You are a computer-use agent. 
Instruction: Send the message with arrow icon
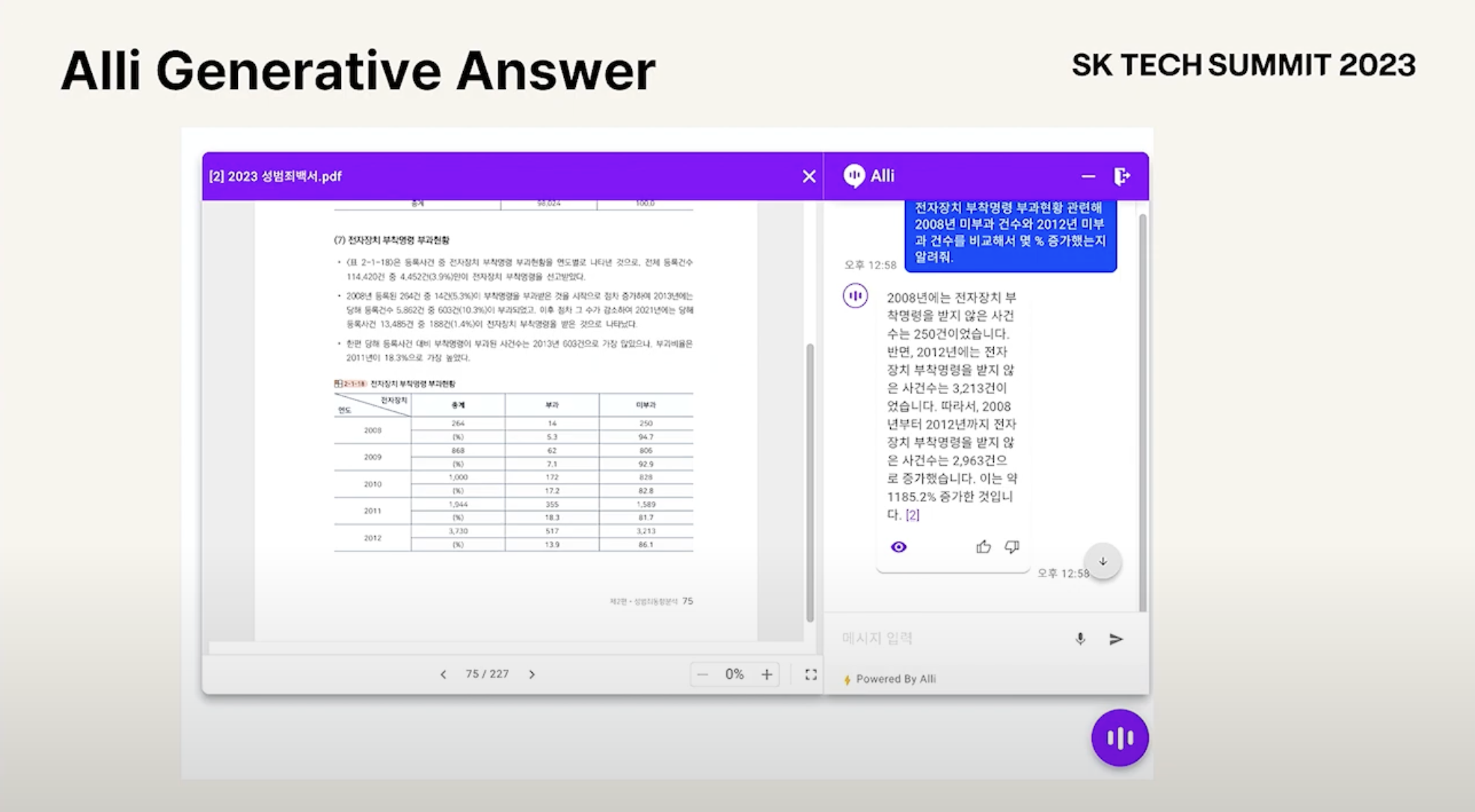pyautogui.click(x=1115, y=639)
